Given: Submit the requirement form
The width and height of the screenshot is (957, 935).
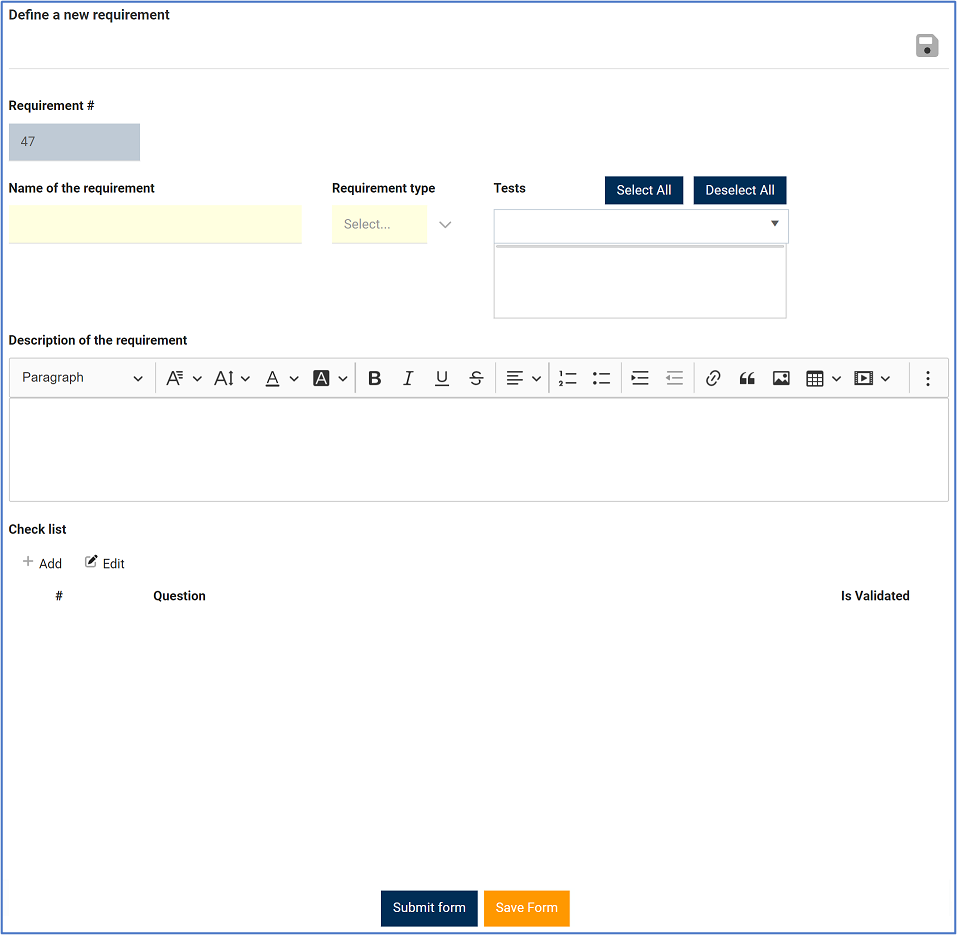Looking at the screenshot, I should coord(429,908).
